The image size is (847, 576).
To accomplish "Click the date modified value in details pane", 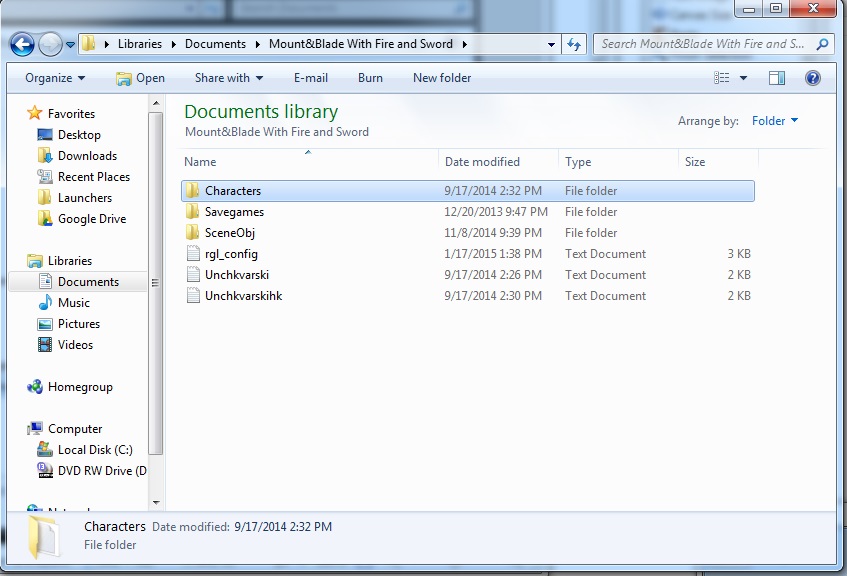I will (x=283, y=526).
